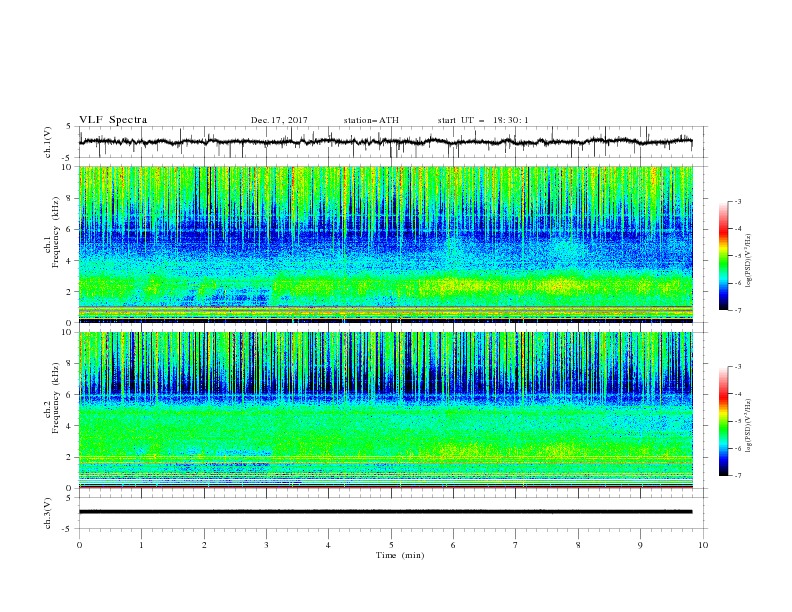
Task: Click time axis tick "10" at bottom
Action: click(x=703, y=545)
